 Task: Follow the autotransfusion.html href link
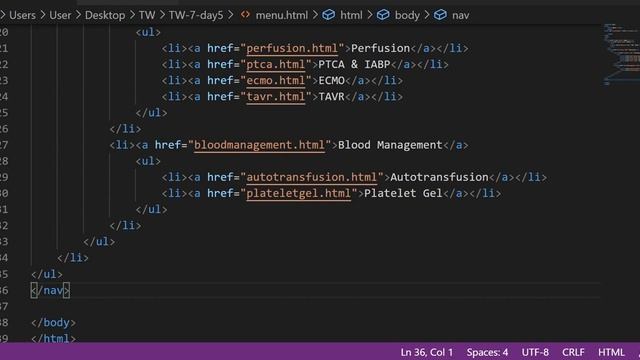click(312, 177)
